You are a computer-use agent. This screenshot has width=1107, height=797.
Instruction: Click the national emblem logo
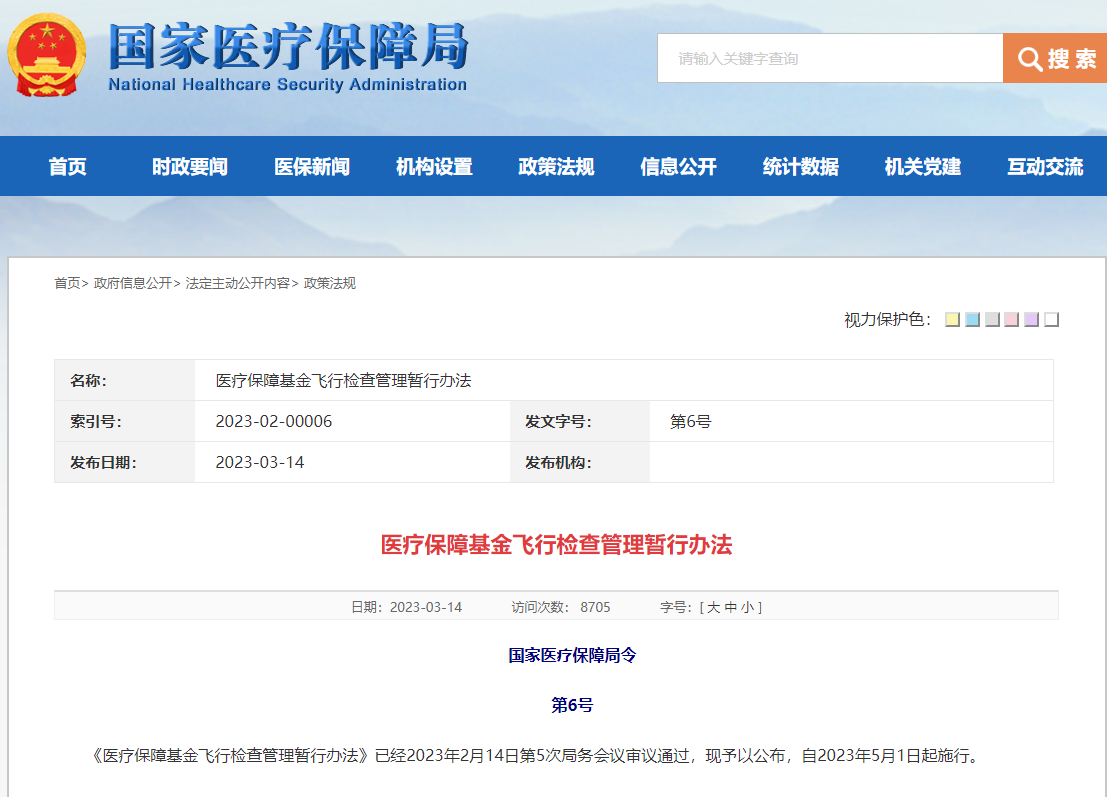pos(47,55)
